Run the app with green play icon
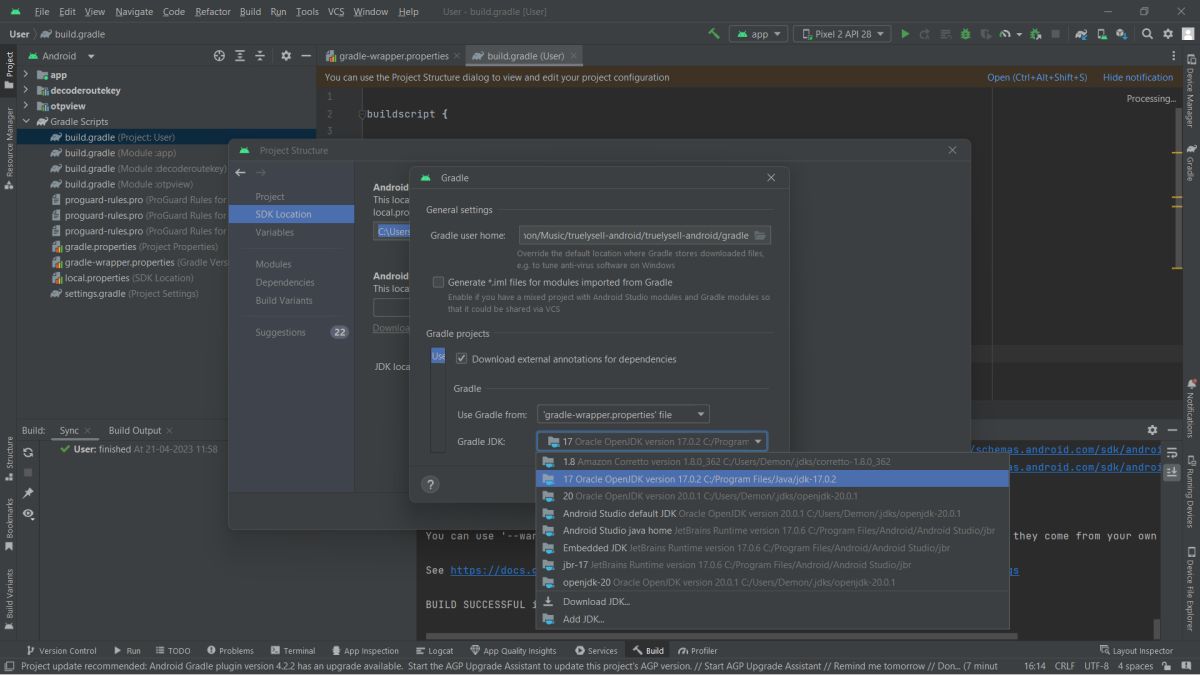The width and height of the screenshot is (1200, 675). point(905,33)
